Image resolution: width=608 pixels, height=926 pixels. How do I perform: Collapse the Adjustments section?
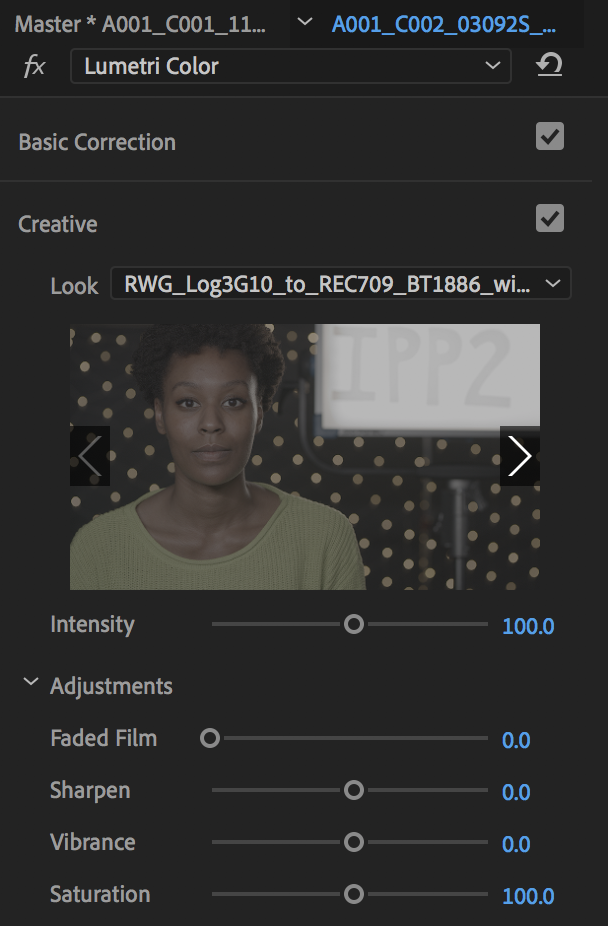31,683
